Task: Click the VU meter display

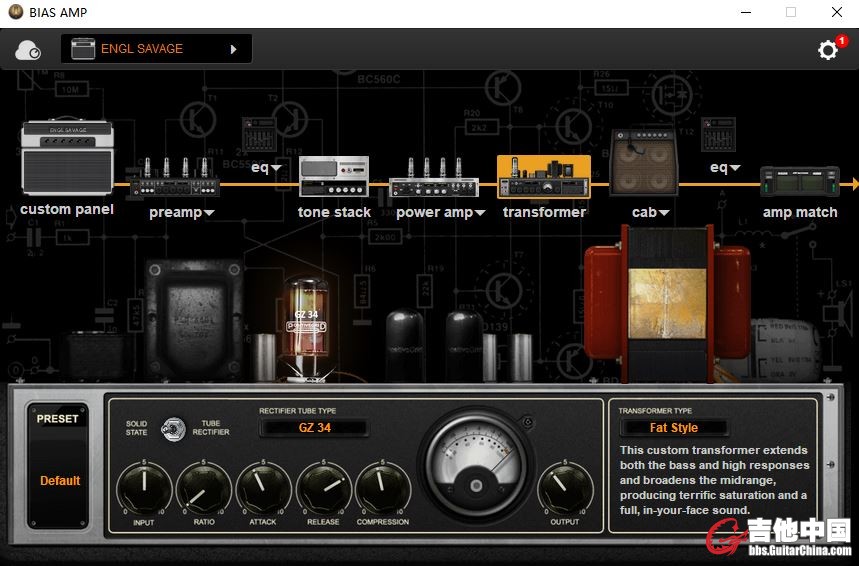Action: [476, 464]
